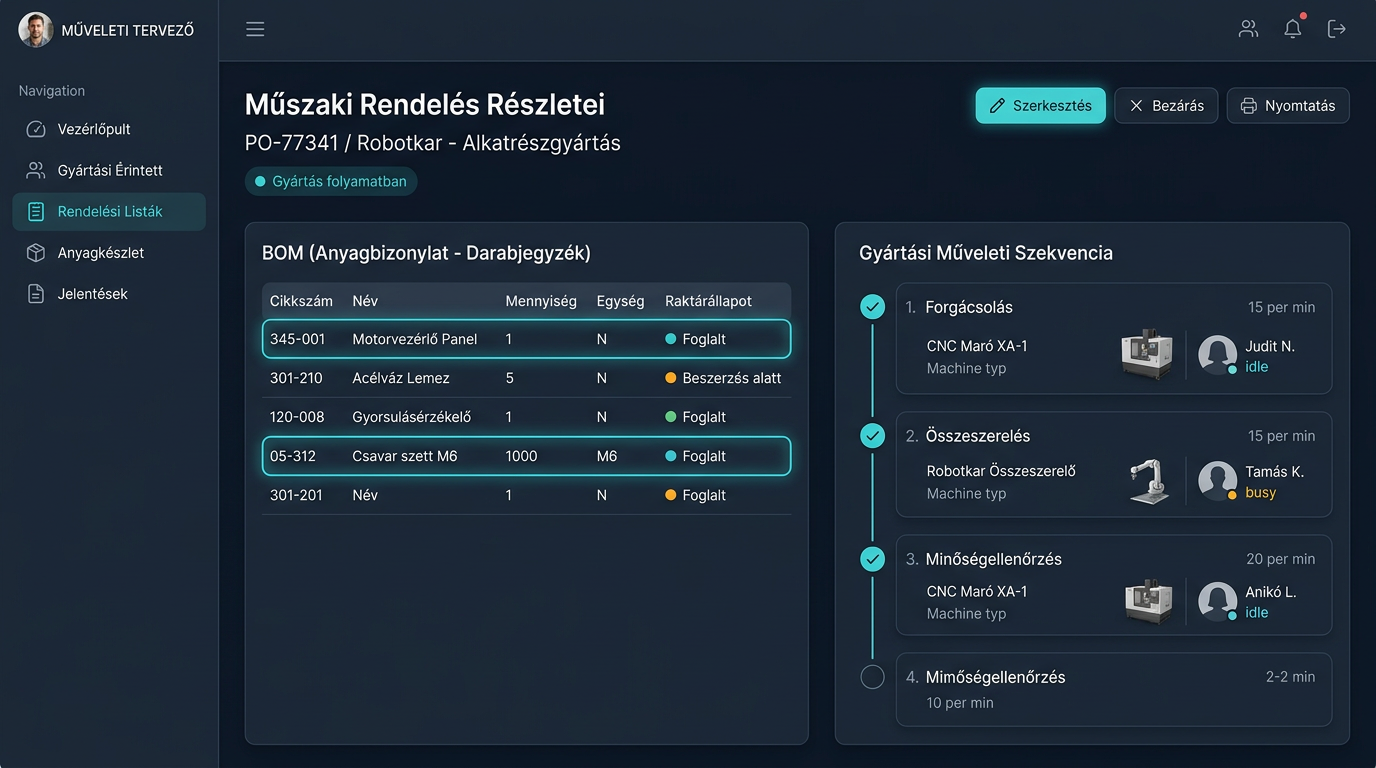
Task: Sort by the Cikkszám column header
Action: [301, 301]
